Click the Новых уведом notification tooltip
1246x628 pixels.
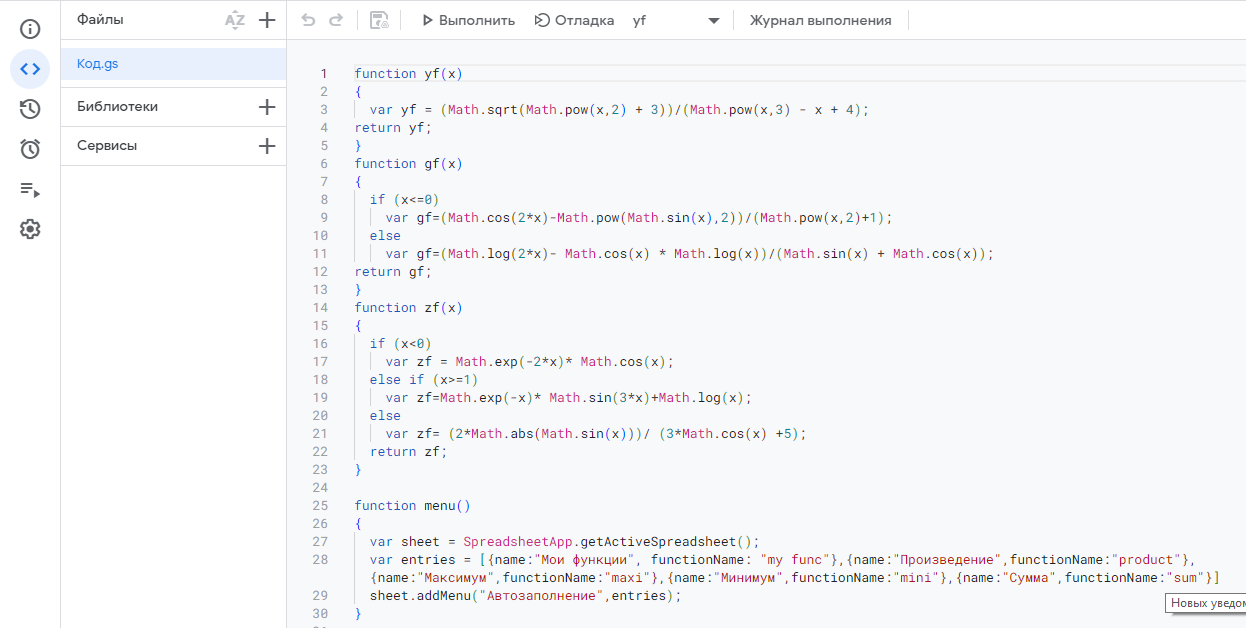coord(1206,603)
